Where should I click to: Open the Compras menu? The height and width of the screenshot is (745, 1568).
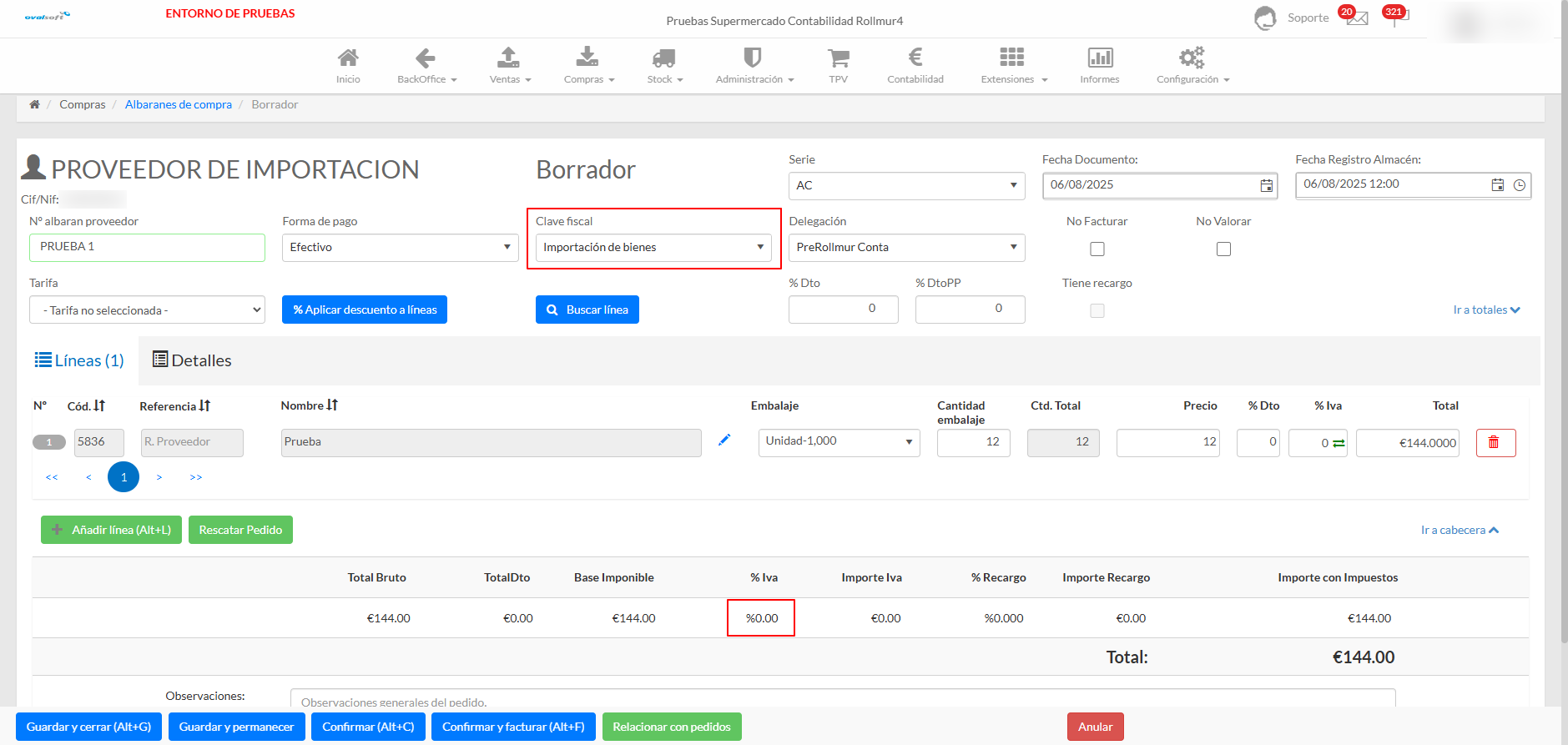click(x=588, y=65)
